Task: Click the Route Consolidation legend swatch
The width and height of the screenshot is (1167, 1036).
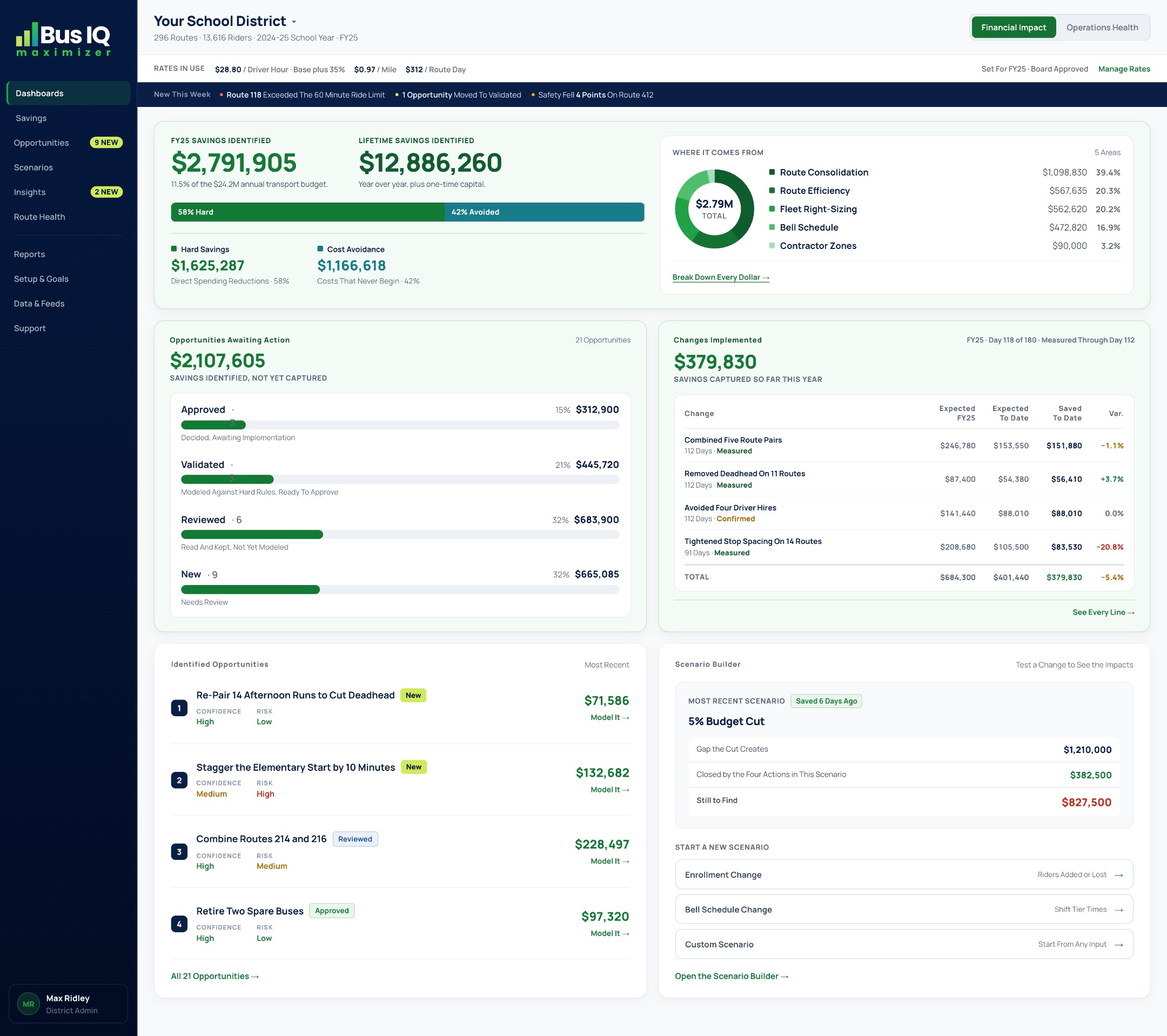Action: point(772,172)
